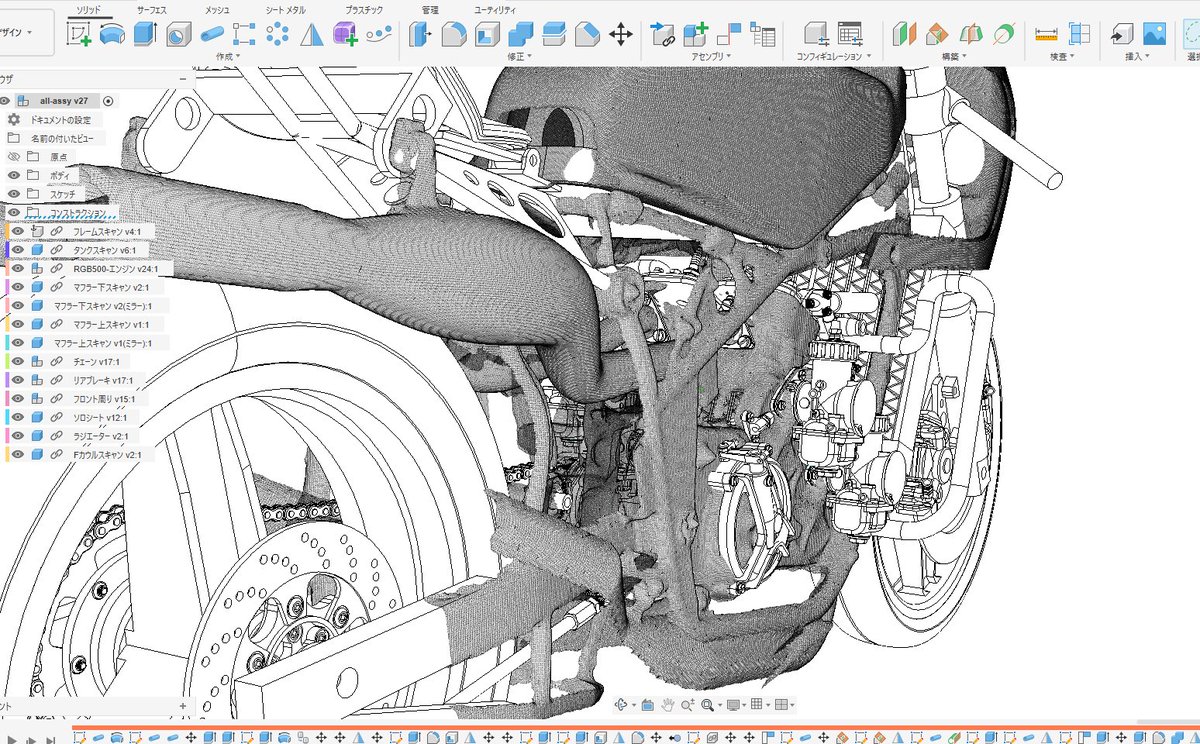The image size is (1200, 744).
Task: Select the Shell tool
Action: pyautogui.click(x=487, y=35)
